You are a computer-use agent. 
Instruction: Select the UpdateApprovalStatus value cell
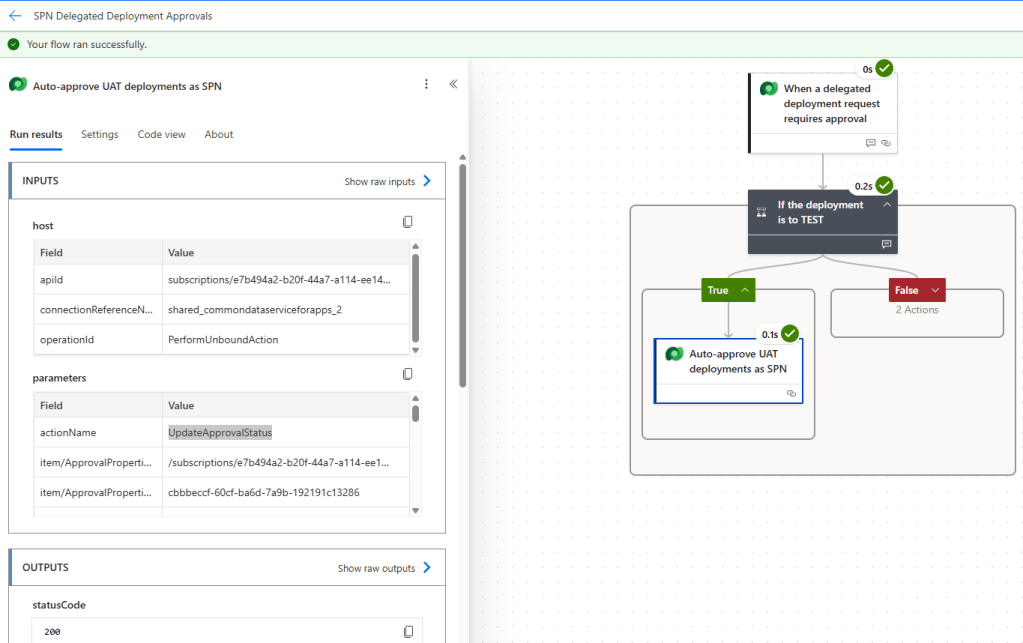click(220, 433)
